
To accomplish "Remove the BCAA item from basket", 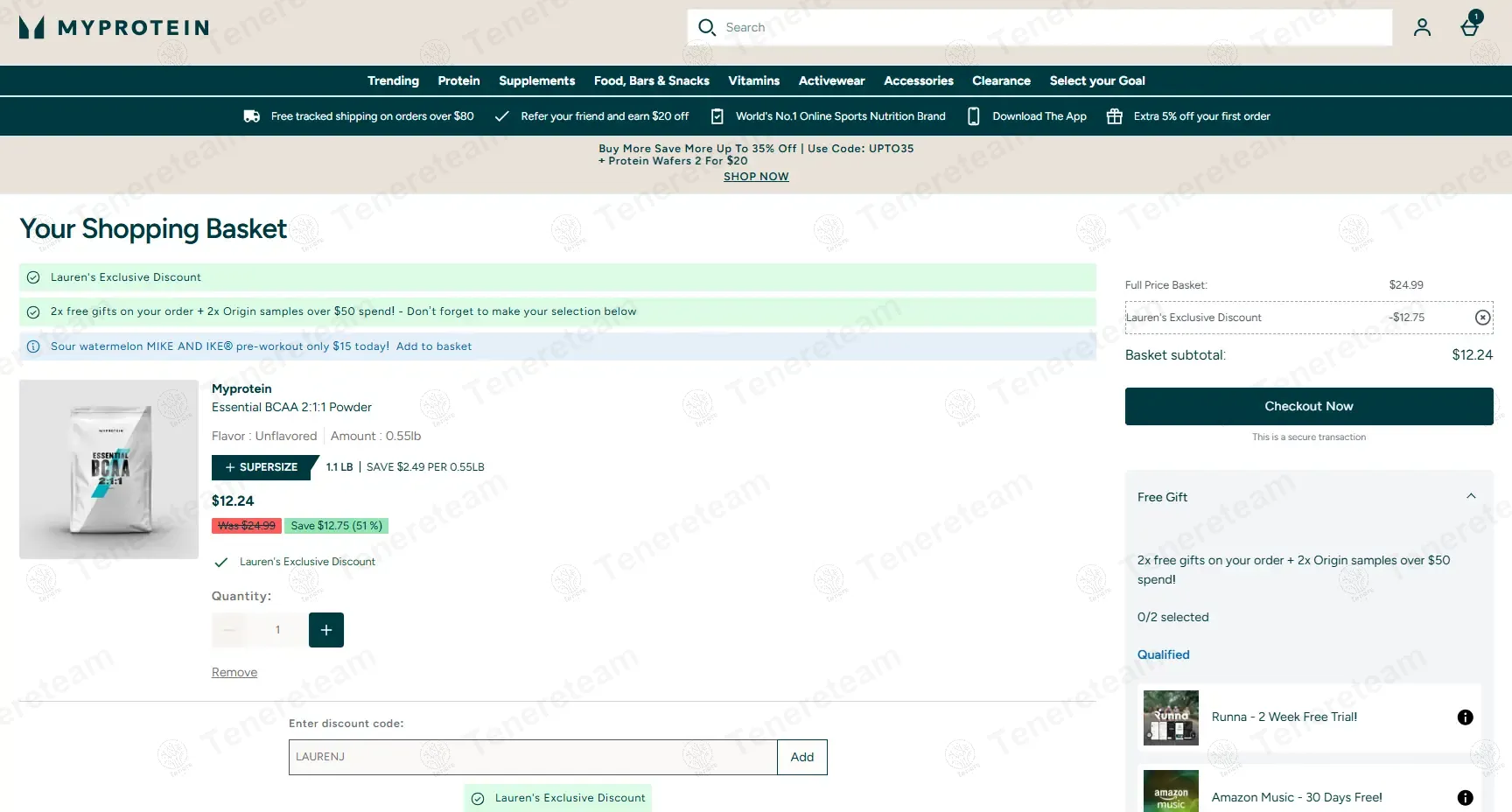I will (x=234, y=672).
